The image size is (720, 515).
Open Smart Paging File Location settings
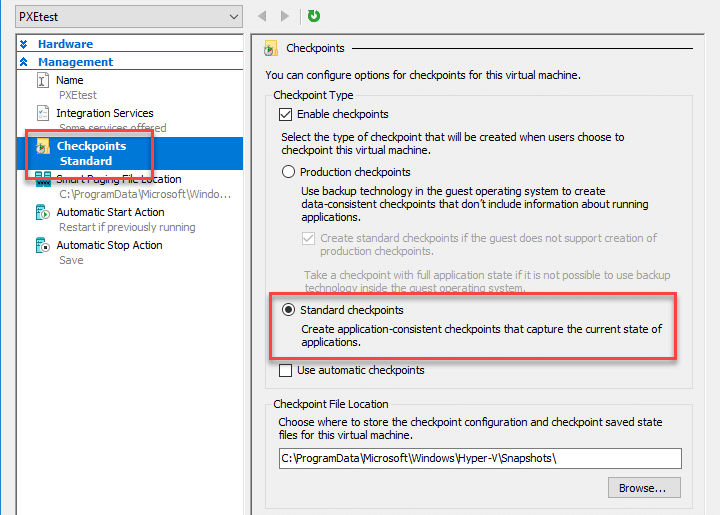pyautogui.click(x=119, y=179)
